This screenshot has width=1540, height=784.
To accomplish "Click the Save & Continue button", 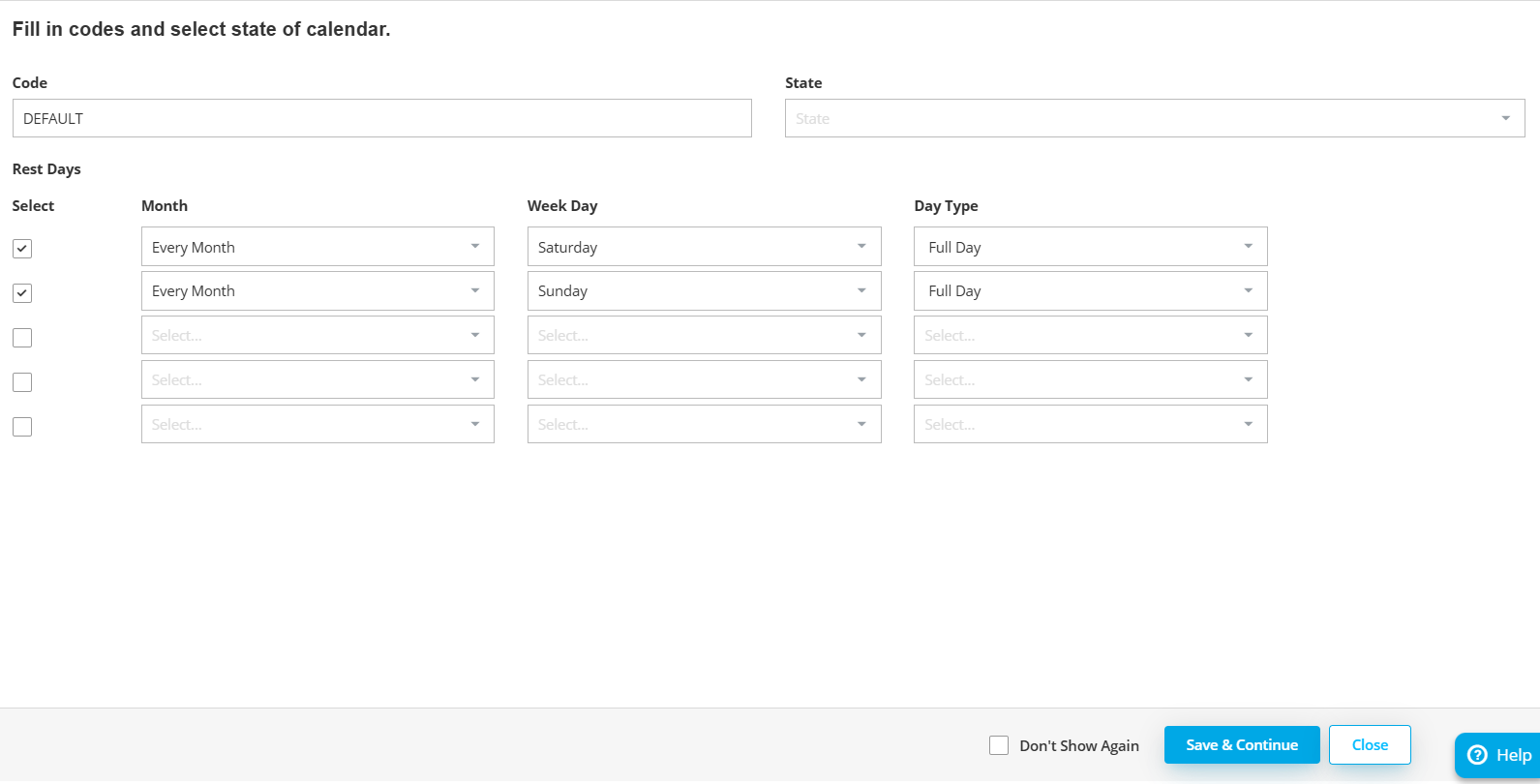I will (x=1241, y=744).
